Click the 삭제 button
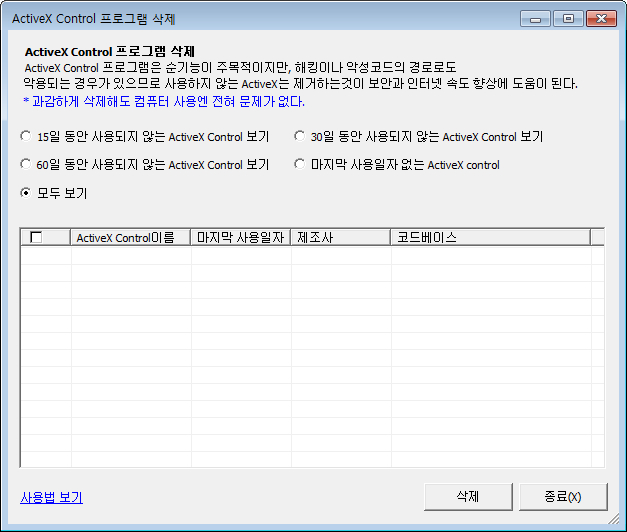 pos(468,497)
